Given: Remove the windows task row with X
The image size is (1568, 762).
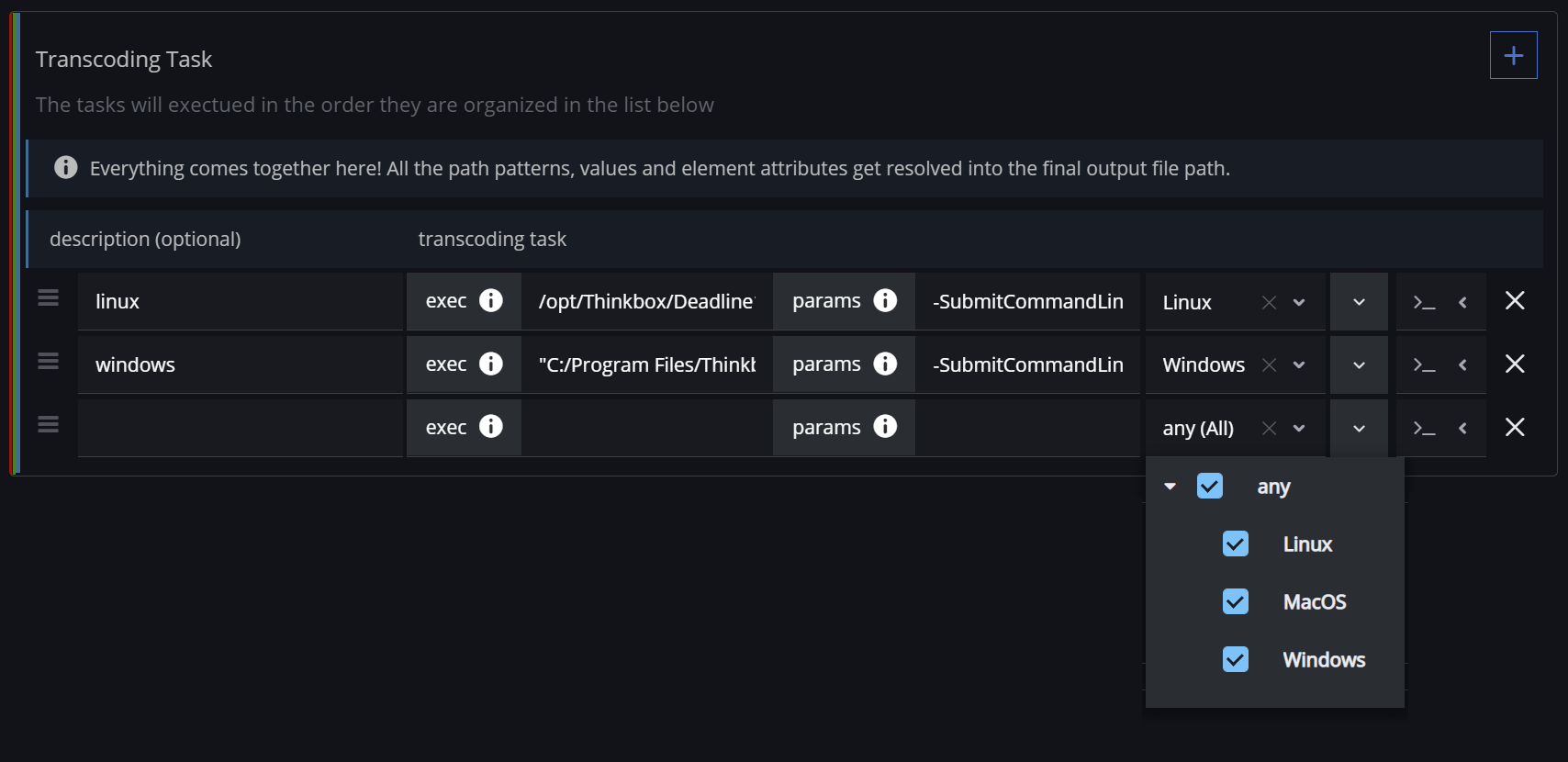Looking at the screenshot, I should (1515, 364).
